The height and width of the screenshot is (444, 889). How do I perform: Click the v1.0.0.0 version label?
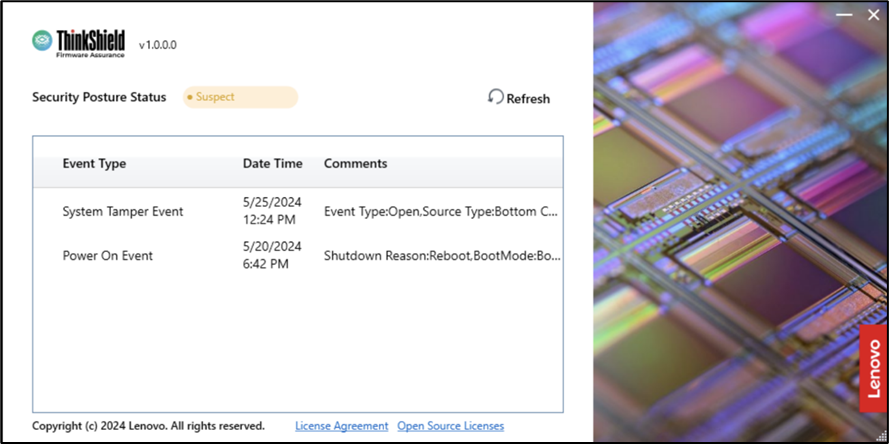click(158, 45)
